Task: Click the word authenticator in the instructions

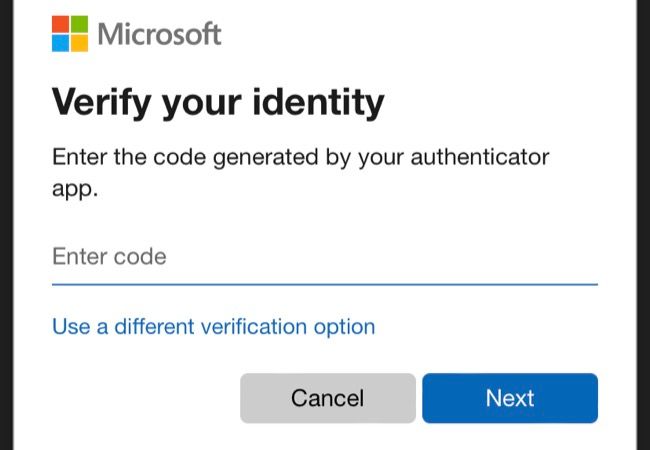Action: (x=468, y=157)
